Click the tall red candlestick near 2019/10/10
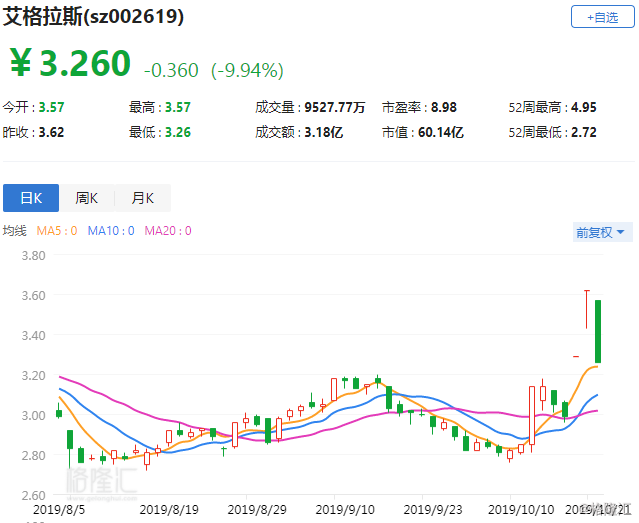 (x=532, y=415)
